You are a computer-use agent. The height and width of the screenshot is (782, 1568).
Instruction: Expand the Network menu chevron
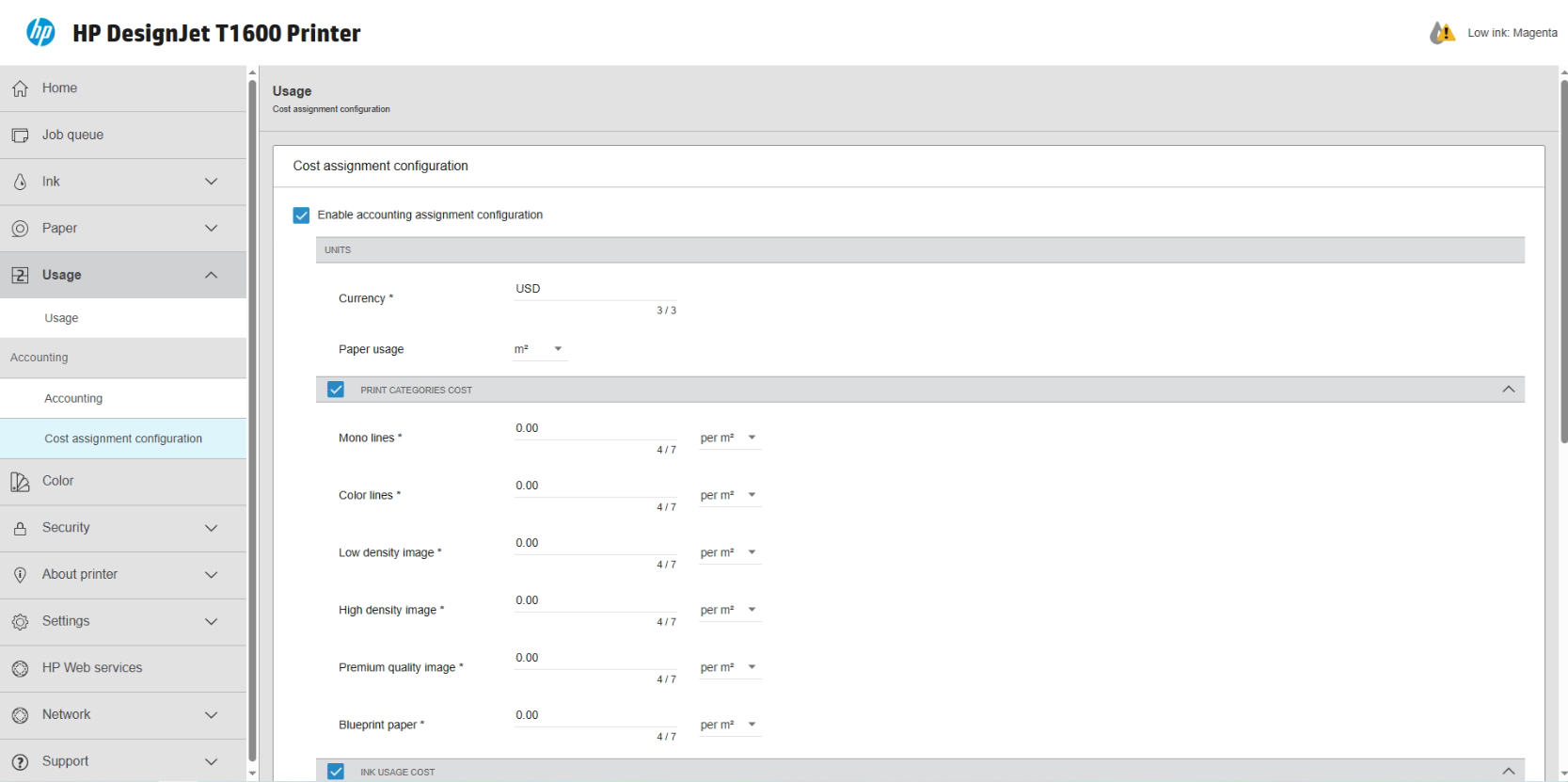coord(212,715)
